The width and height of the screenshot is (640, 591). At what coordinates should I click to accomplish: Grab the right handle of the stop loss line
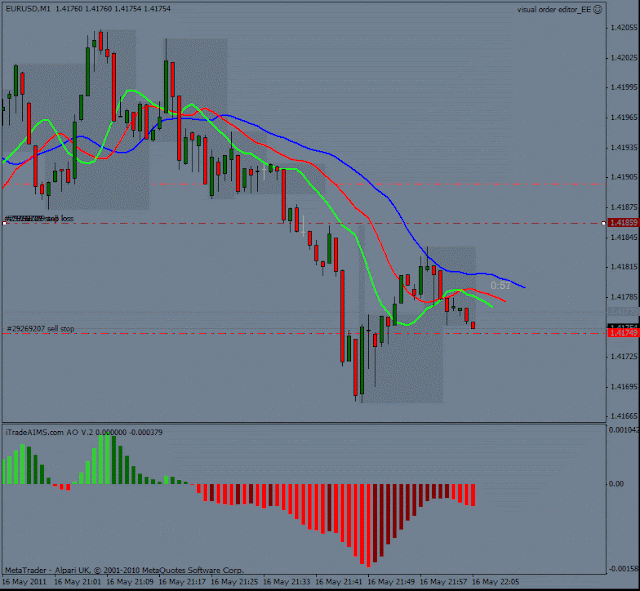click(604, 223)
